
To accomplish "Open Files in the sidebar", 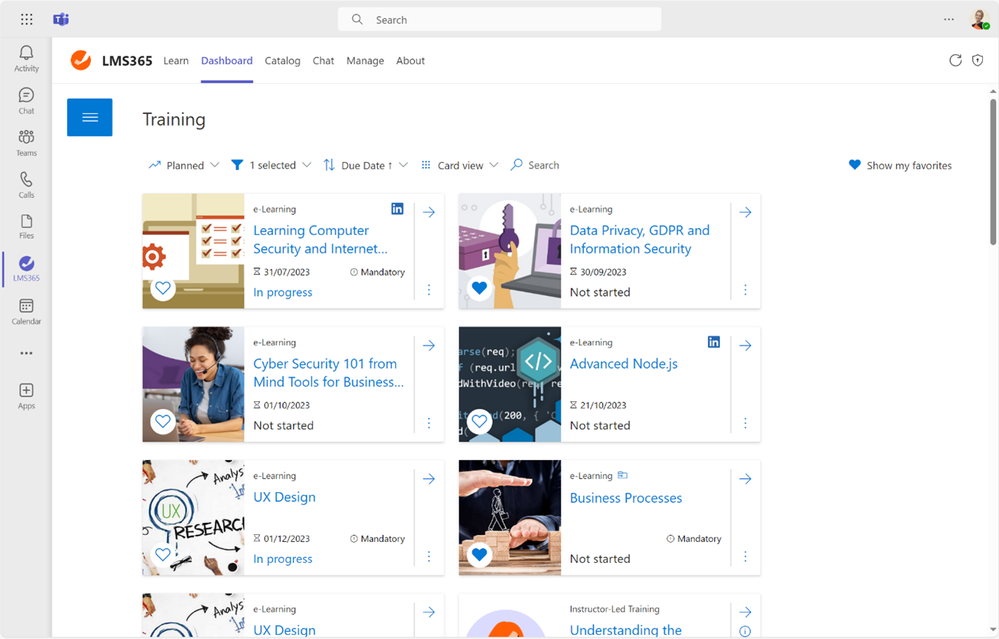I will [26, 227].
